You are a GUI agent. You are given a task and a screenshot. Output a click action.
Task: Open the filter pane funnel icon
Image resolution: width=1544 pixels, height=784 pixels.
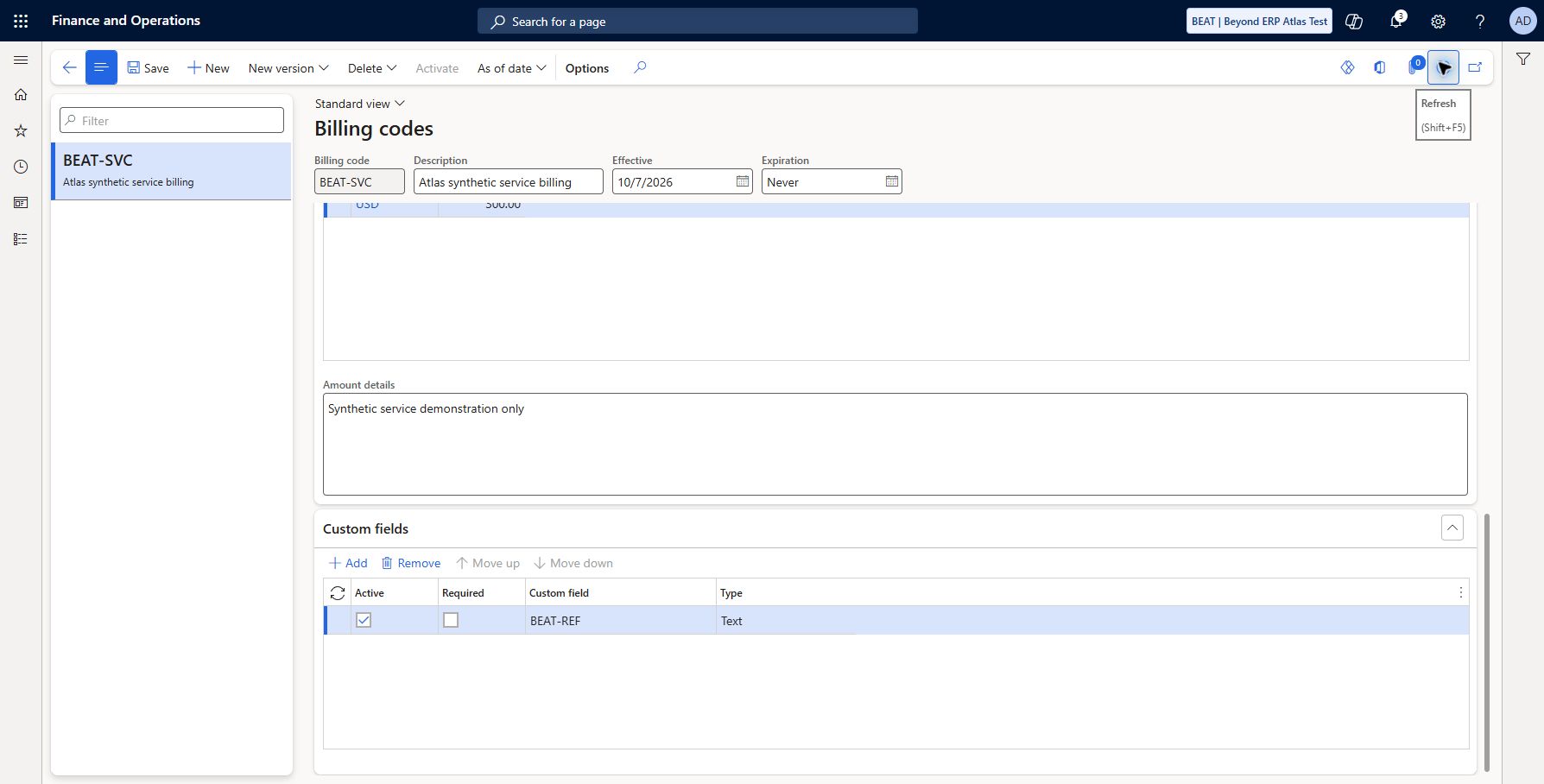click(x=1523, y=60)
